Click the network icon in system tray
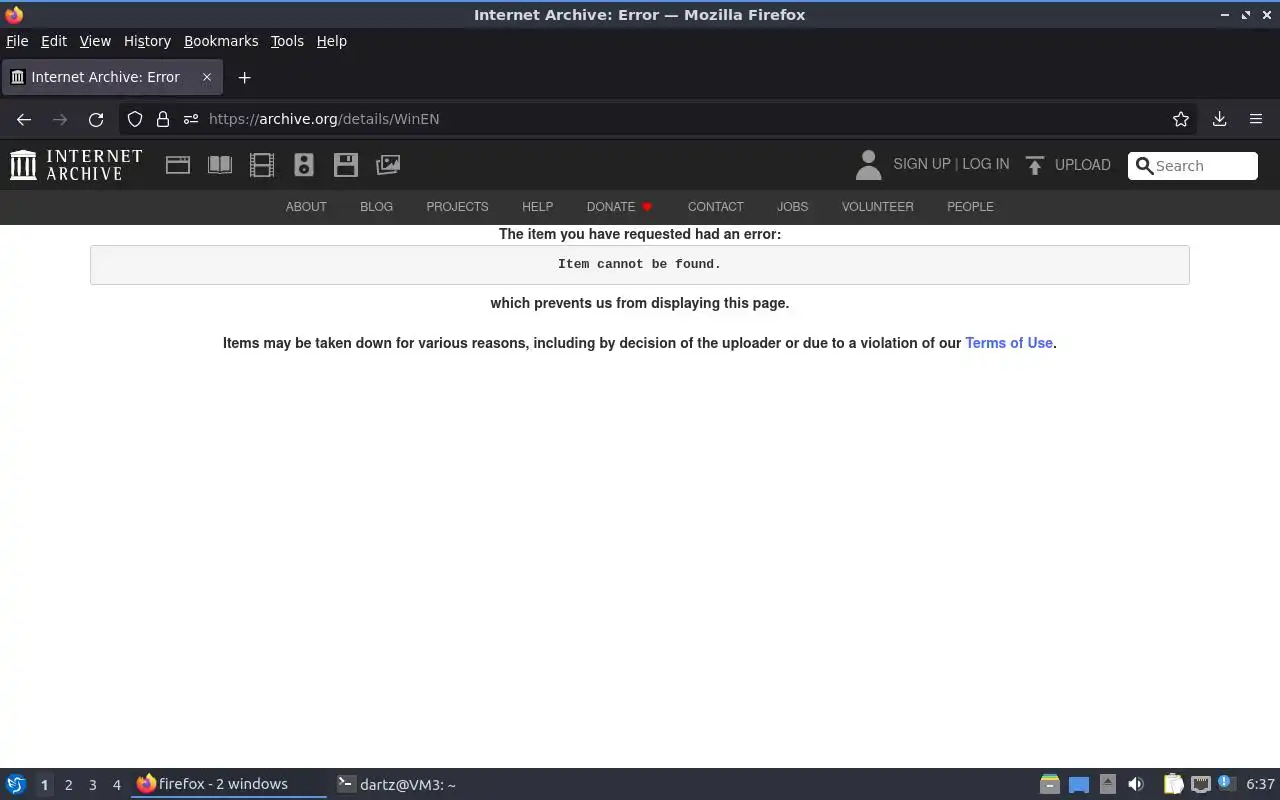The image size is (1280, 800). coord(1200,785)
